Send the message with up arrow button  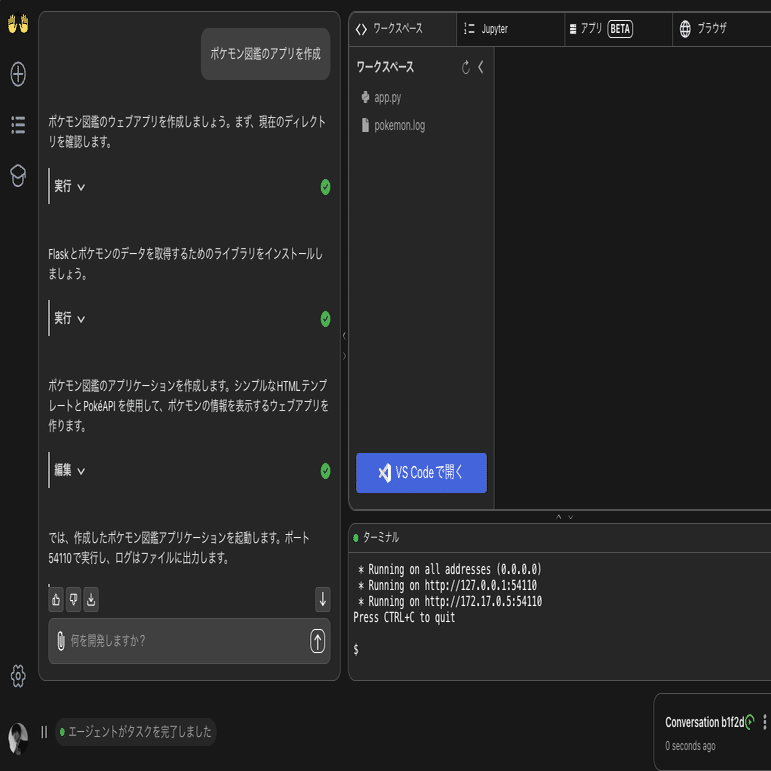pos(318,641)
